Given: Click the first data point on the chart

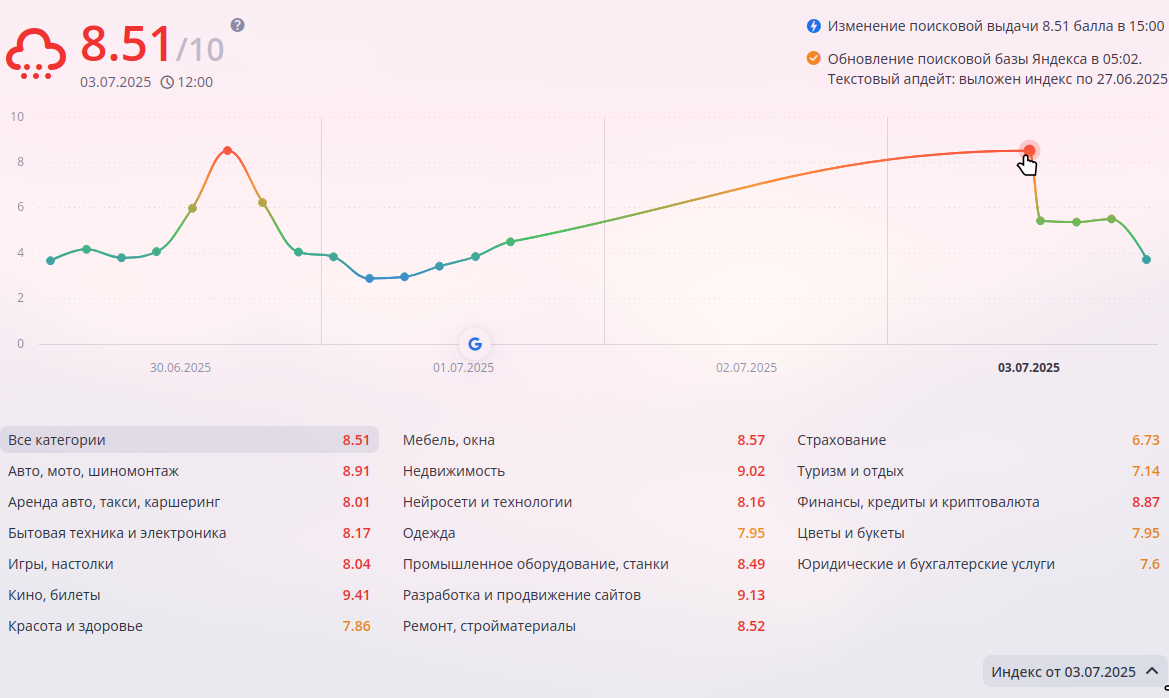Looking at the screenshot, I should (51, 261).
